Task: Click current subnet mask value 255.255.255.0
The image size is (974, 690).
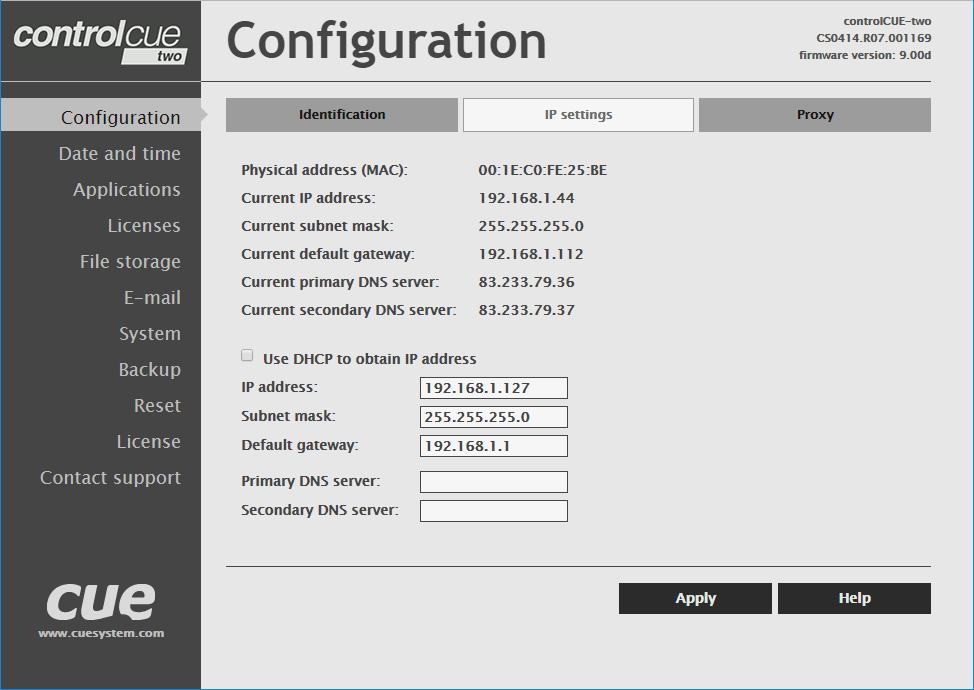Action: tap(530, 226)
